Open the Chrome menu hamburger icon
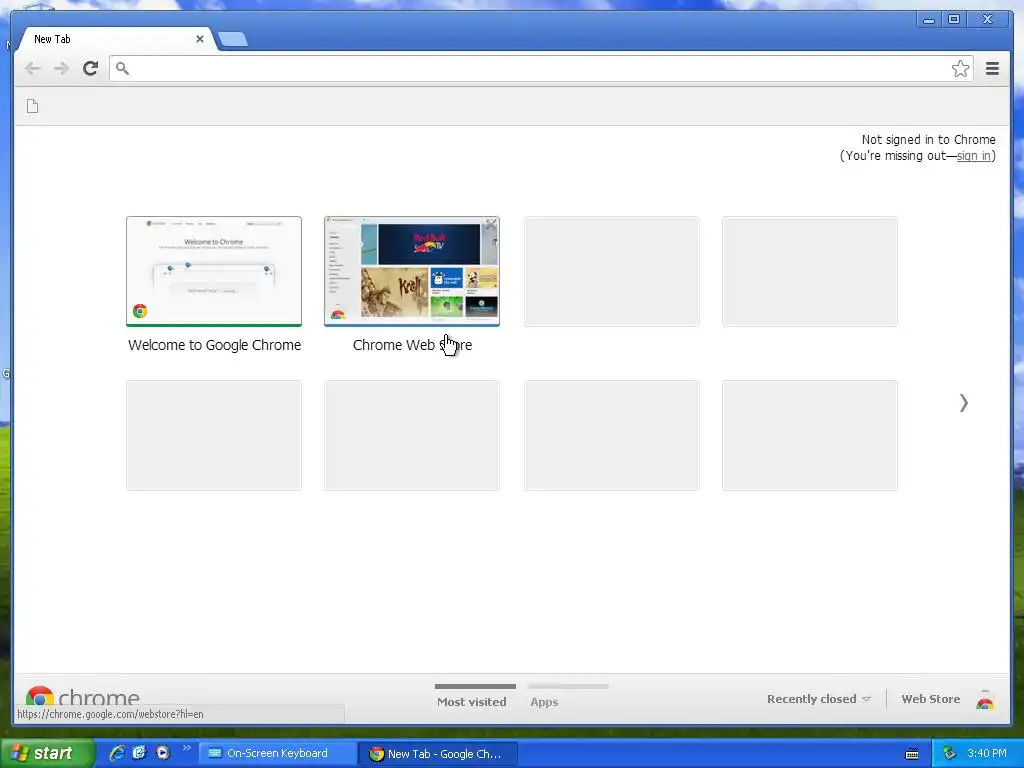The image size is (1024, 768). tap(992, 69)
